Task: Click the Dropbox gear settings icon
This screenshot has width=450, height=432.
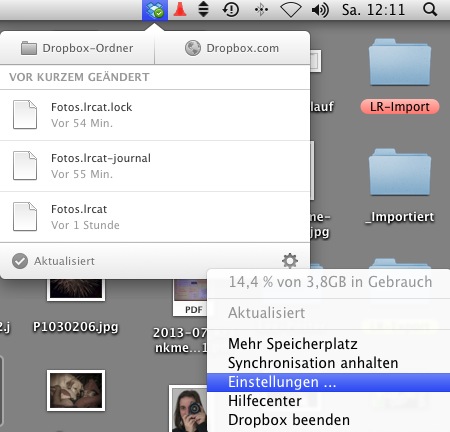Action: click(x=290, y=261)
